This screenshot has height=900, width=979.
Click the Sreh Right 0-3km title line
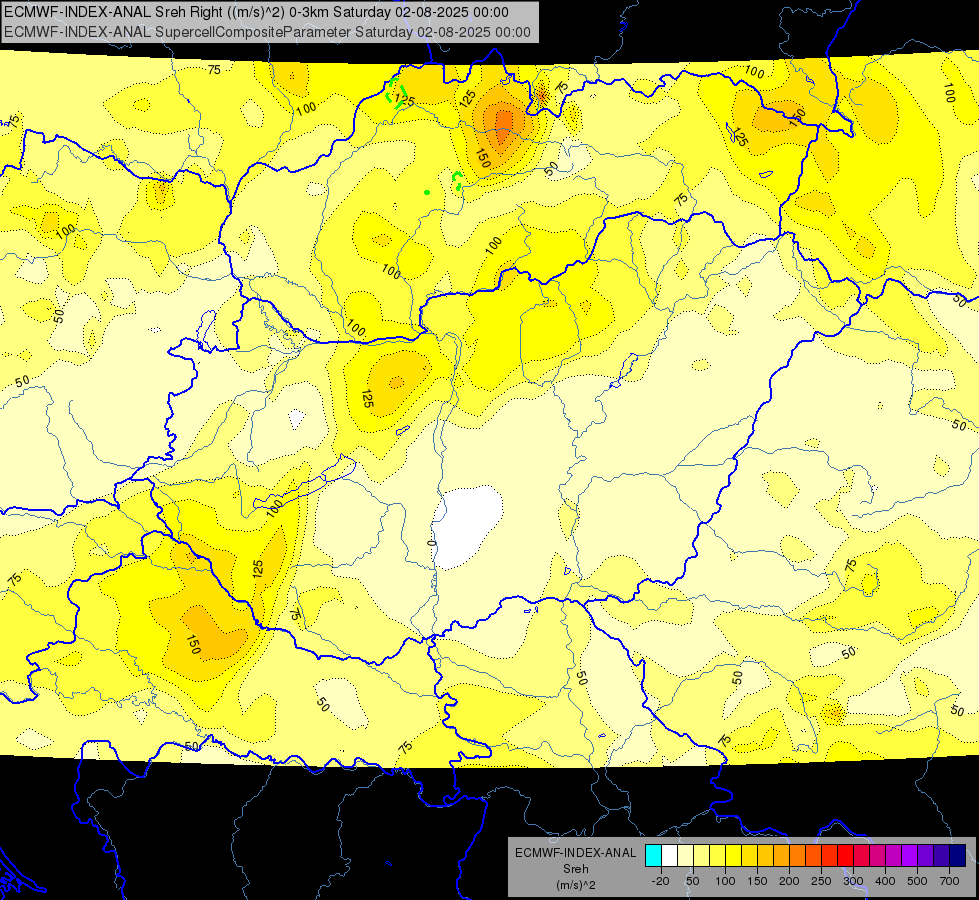click(257, 12)
